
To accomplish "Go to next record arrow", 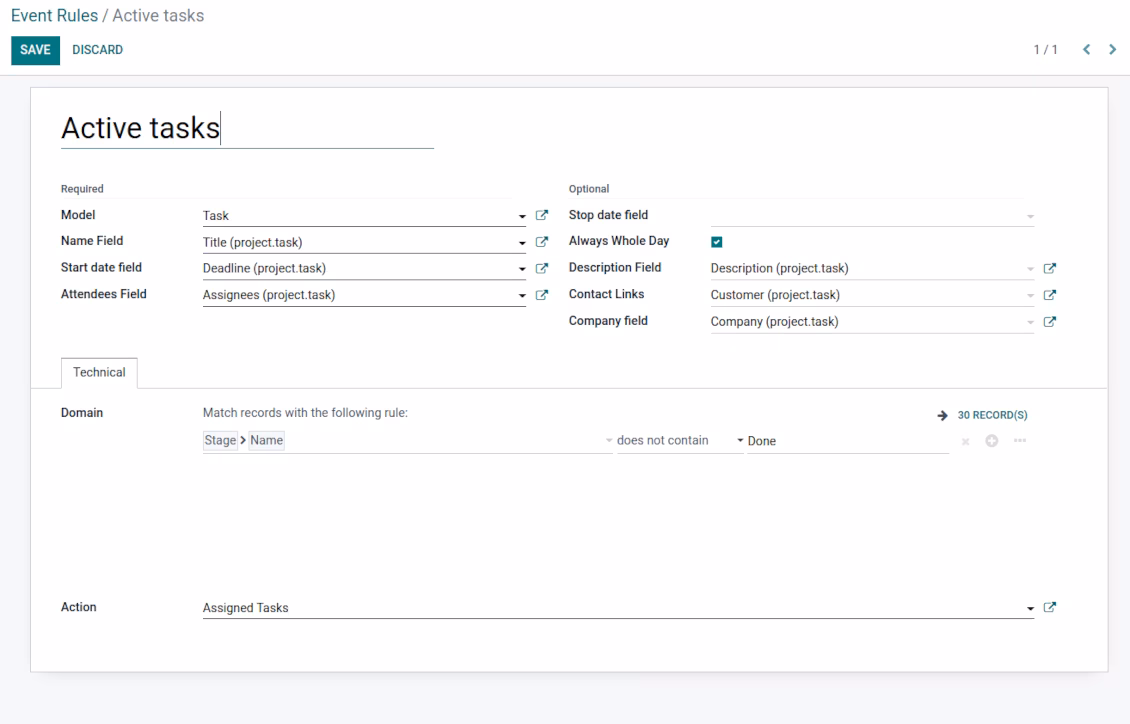I will click(x=1113, y=49).
